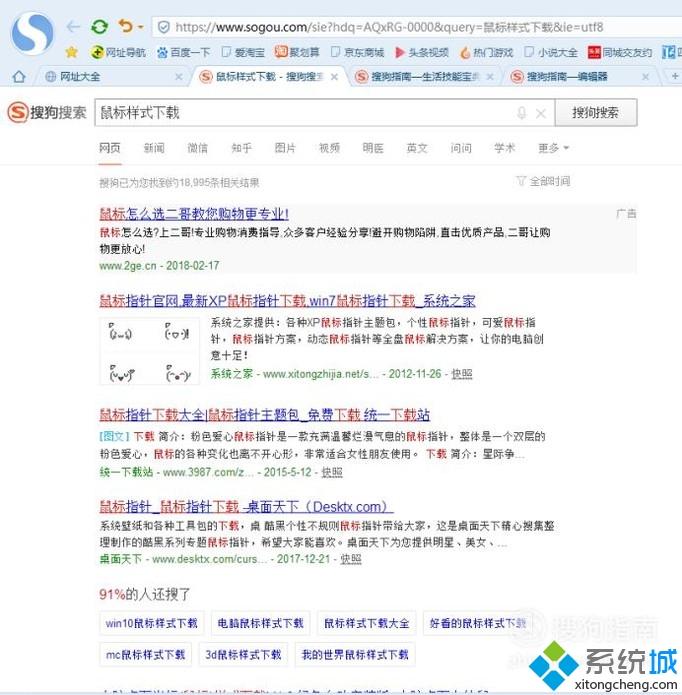682x695 pixels.
Task: Open 鼠标指针下载 桌面天下 Desktx.com result
Action: (x=246, y=506)
